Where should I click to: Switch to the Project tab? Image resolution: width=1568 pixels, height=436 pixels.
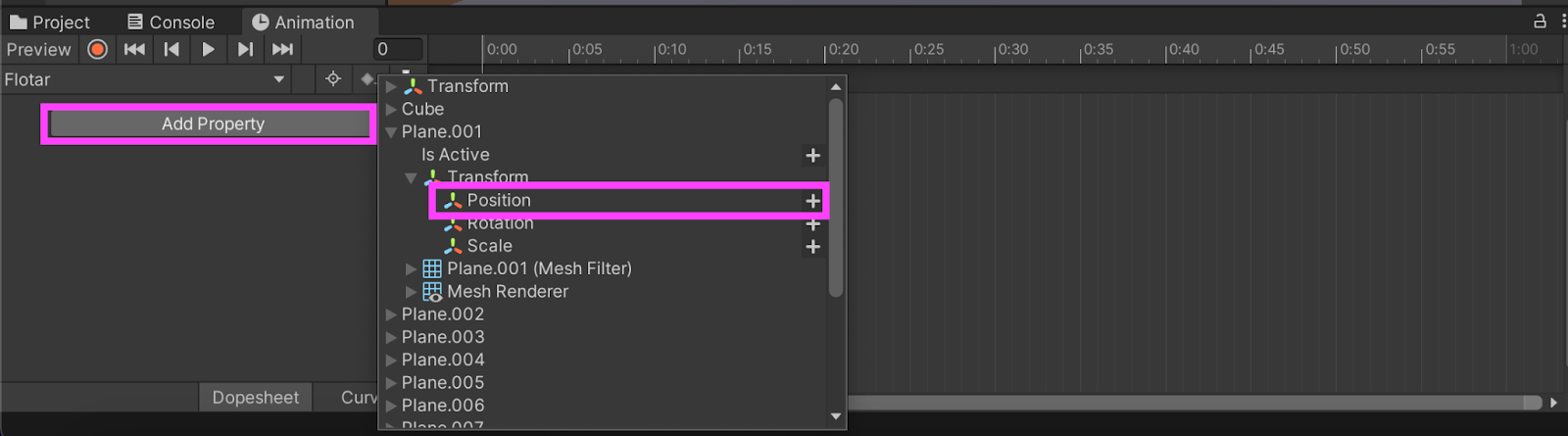coord(50,22)
